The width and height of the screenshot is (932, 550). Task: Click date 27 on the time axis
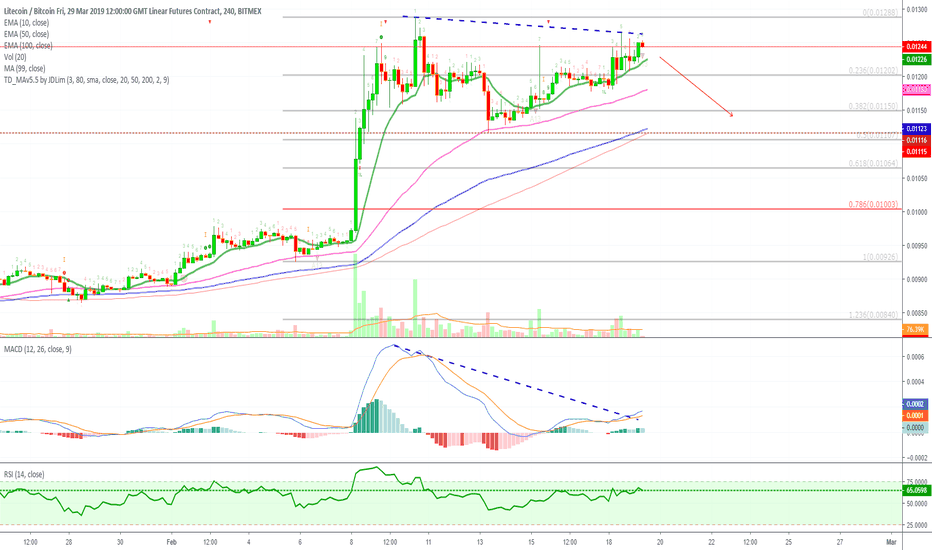840,542
